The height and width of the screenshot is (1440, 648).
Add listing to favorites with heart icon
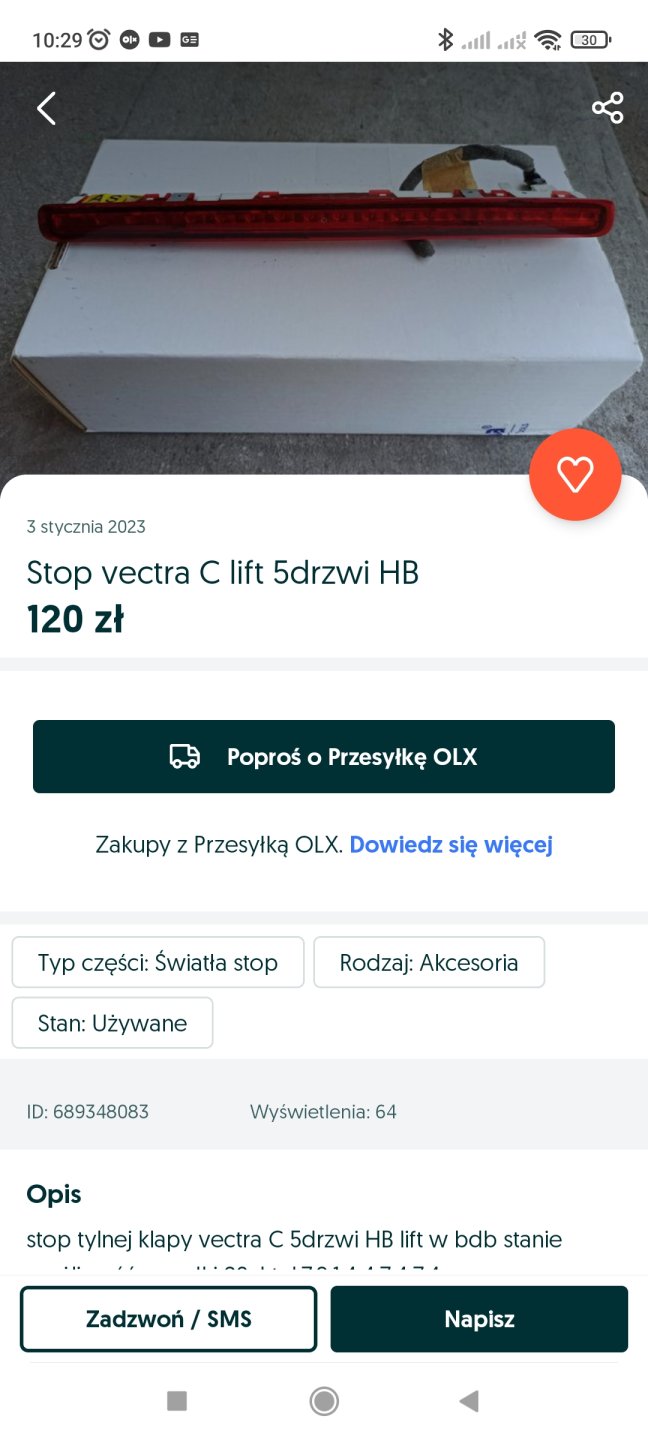(575, 474)
